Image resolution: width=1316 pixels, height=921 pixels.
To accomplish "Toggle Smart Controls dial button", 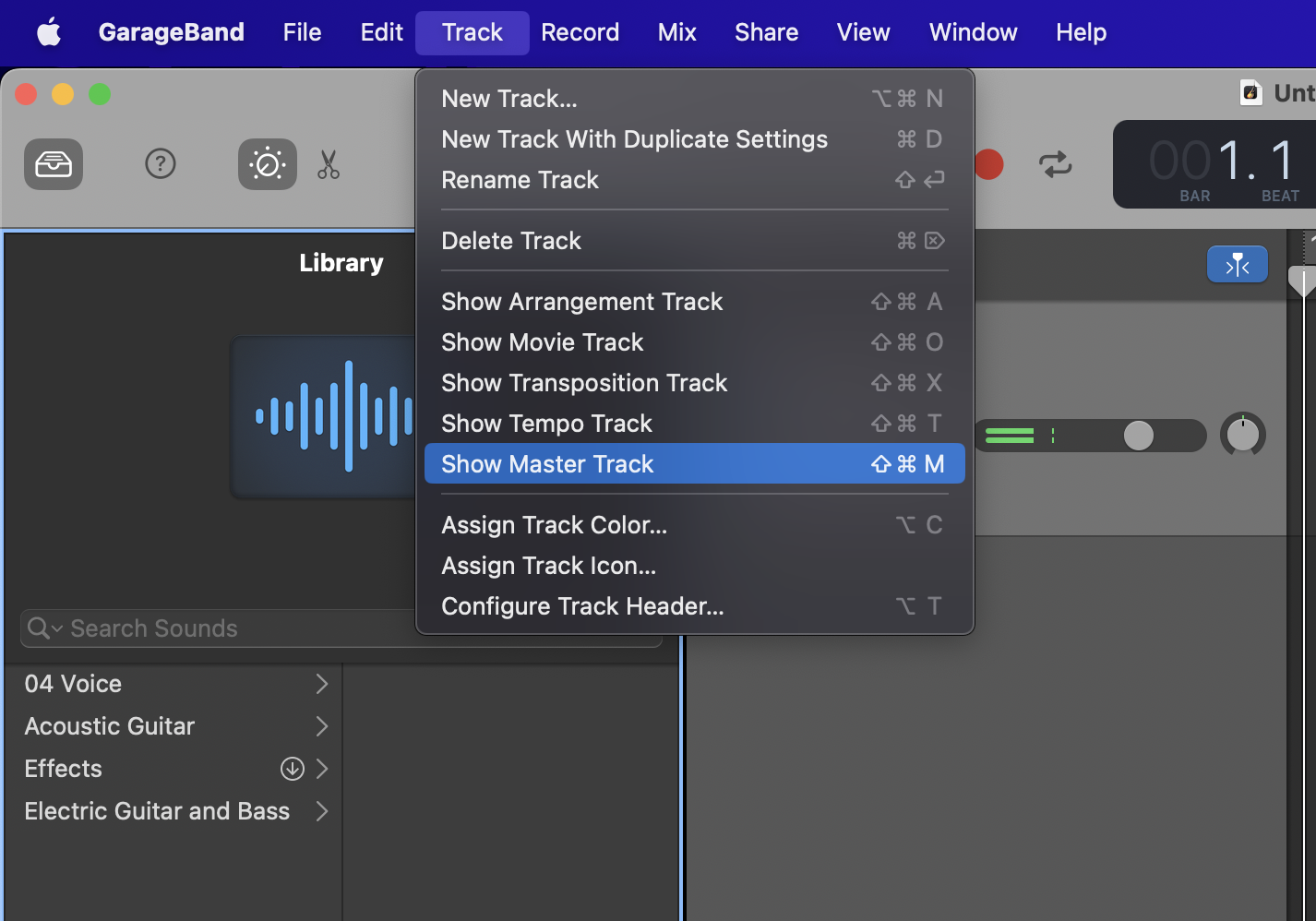I will point(268,164).
